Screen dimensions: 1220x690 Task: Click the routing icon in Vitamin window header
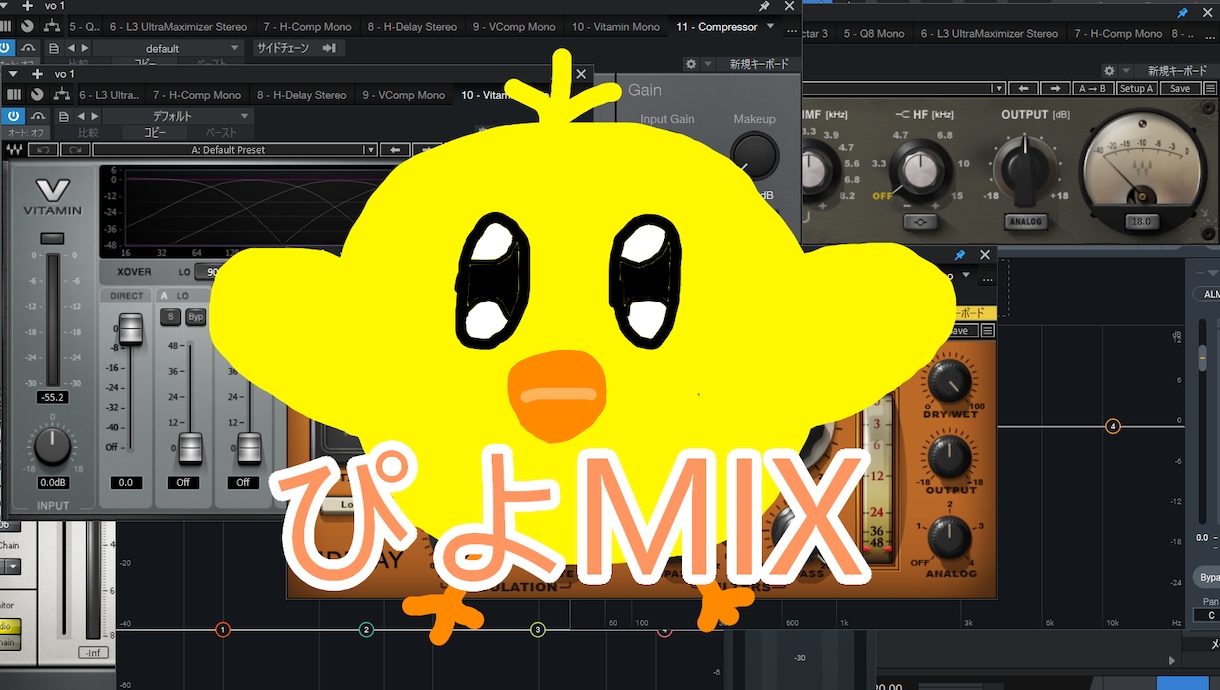62,95
